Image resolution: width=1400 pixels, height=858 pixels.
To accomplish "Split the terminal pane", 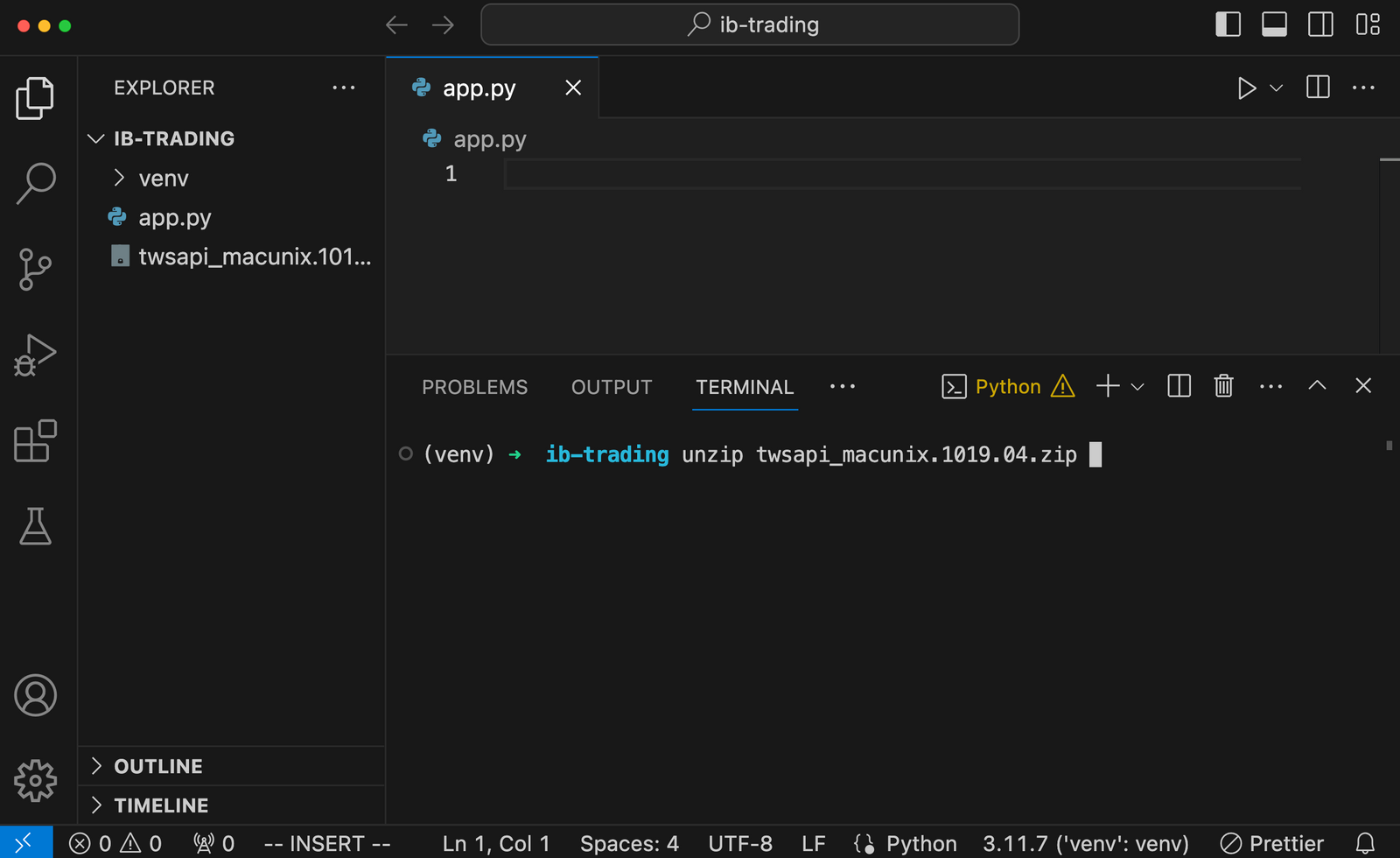I will tap(1178, 385).
